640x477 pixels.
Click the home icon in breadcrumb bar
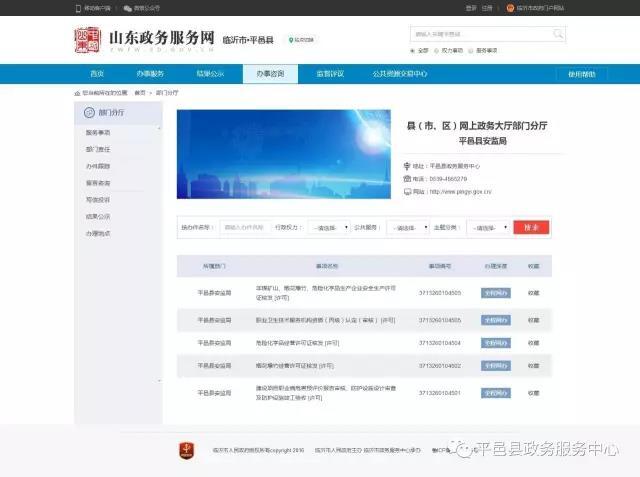click(x=78, y=92)
